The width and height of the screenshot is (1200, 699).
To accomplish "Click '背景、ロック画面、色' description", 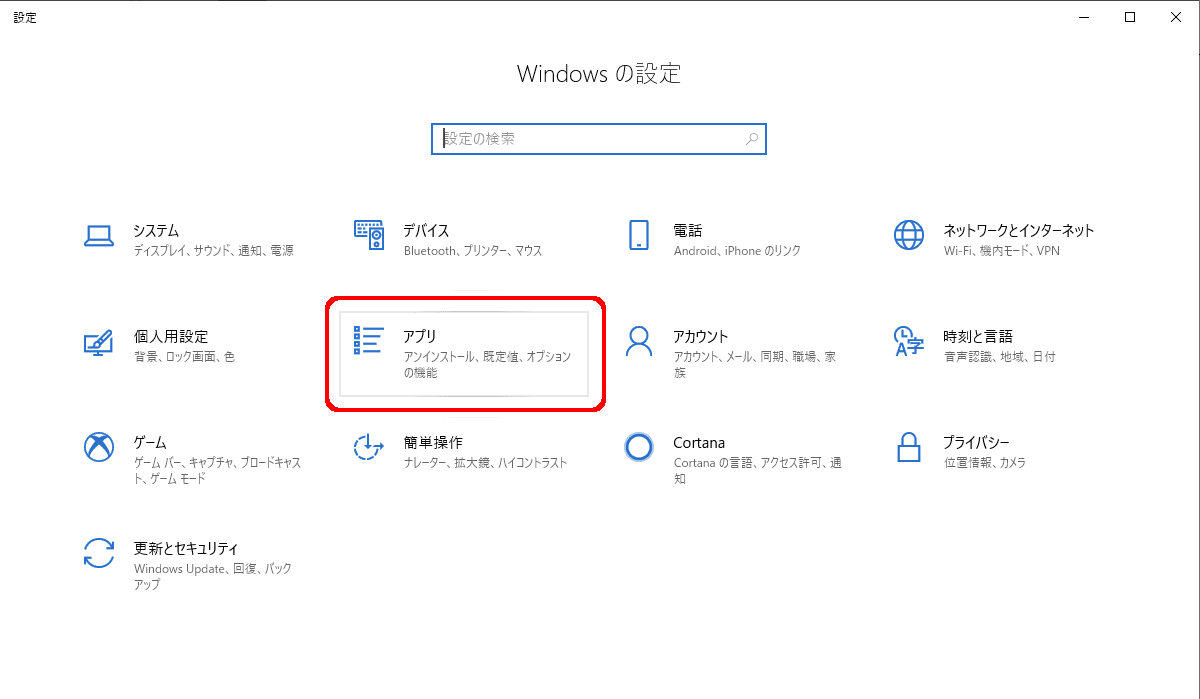I will click(184, 357).
